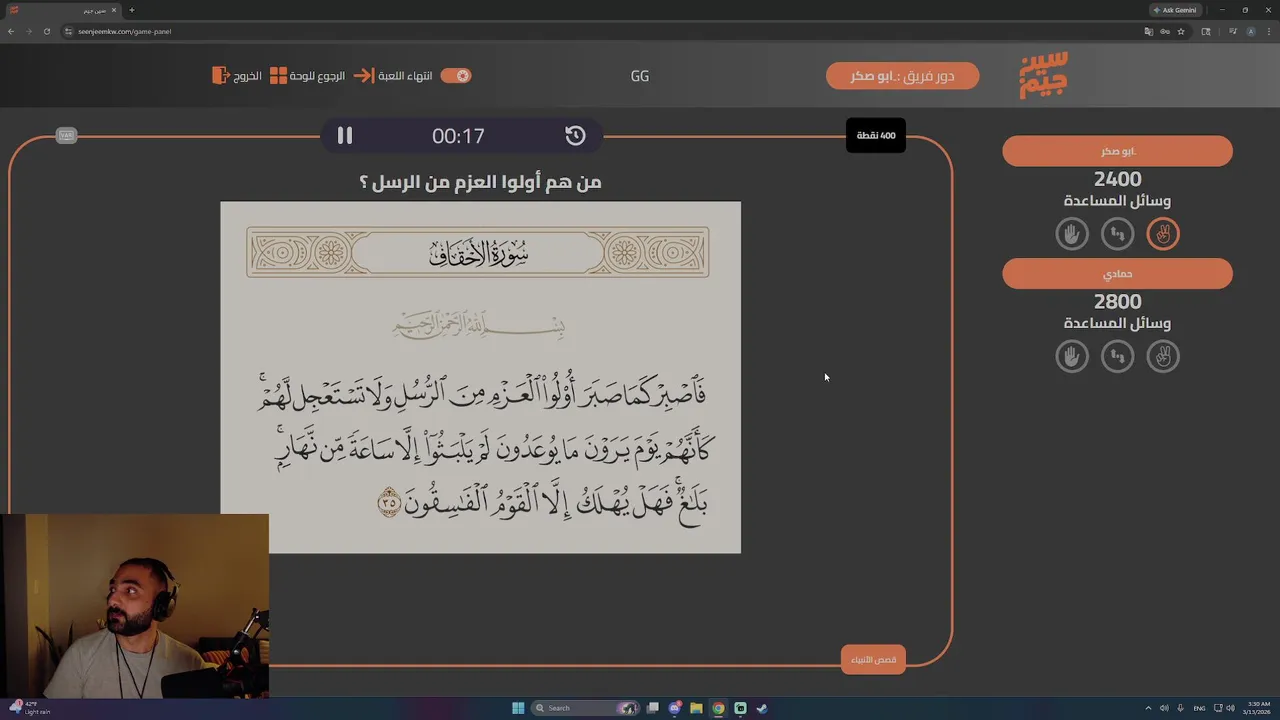Open the Chrome profile avatar

pyautogui.click(x=1251, y=31)
